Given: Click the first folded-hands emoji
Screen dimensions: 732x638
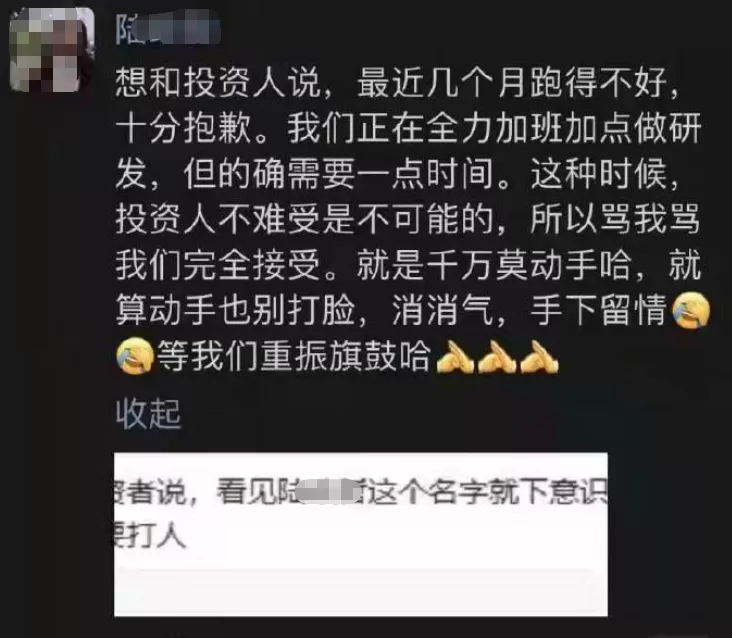Looking at the screenshot, I should click(x=455, y=357).
